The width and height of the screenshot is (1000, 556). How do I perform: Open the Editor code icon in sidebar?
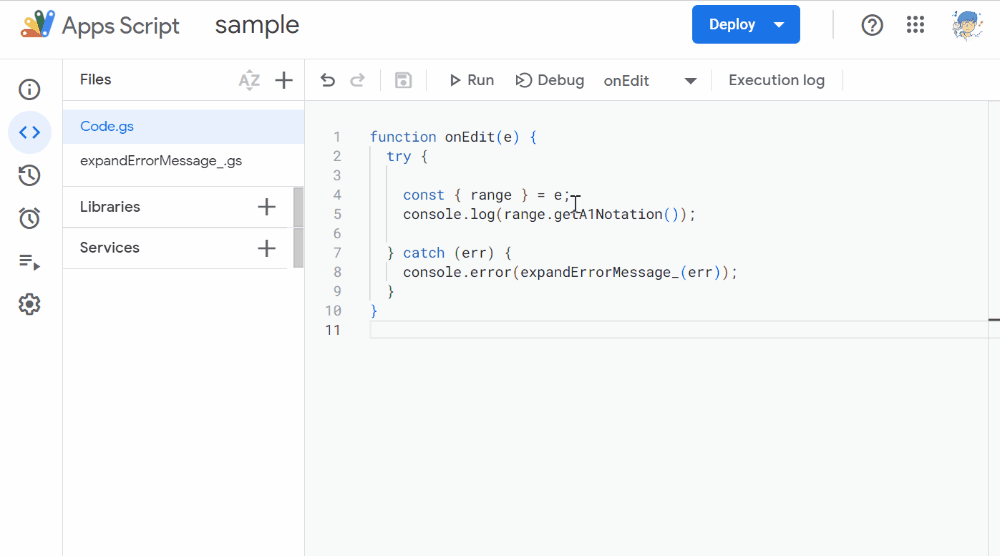30,132
